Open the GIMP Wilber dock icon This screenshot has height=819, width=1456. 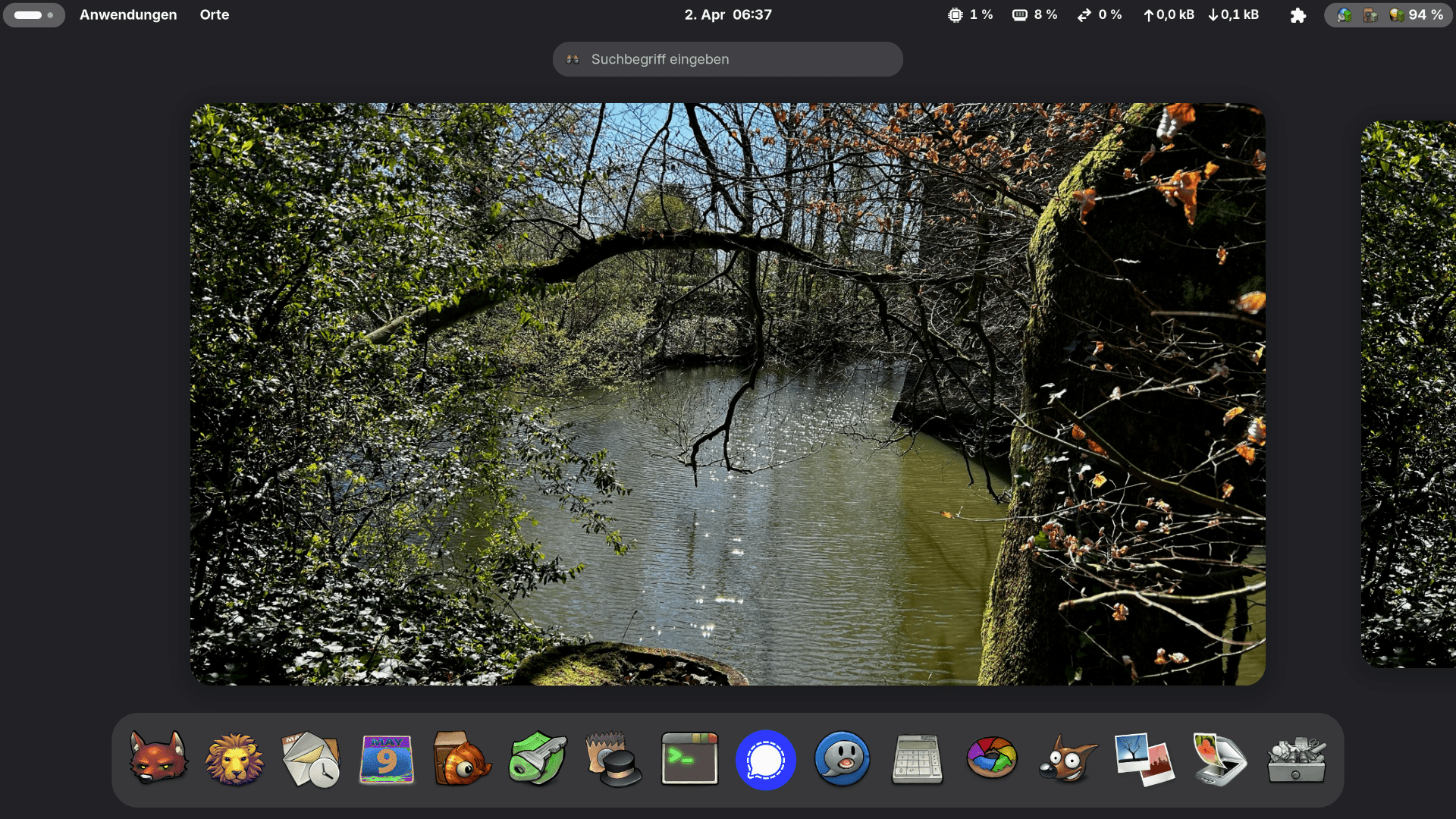point(1068,760)
